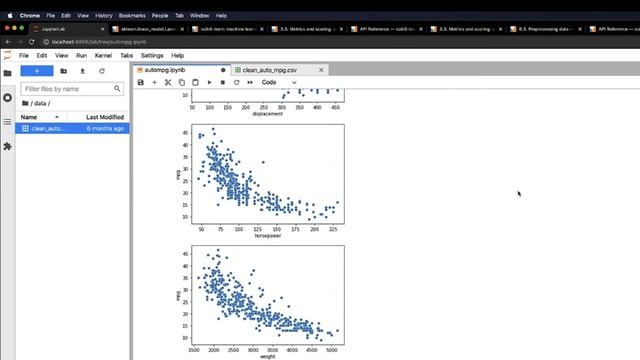The image size is (640, 360).
Task: Open the Run menu
Action: (x=82, y=56)
